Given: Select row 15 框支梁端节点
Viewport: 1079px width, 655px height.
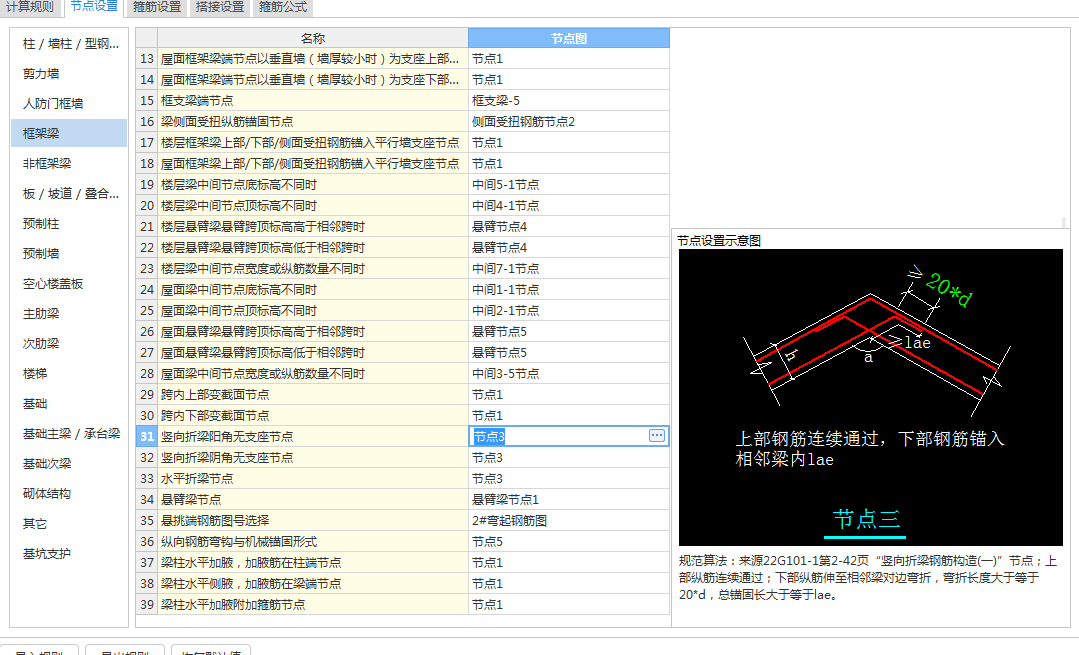Looking at the screenshot, I should pos(312,100).
